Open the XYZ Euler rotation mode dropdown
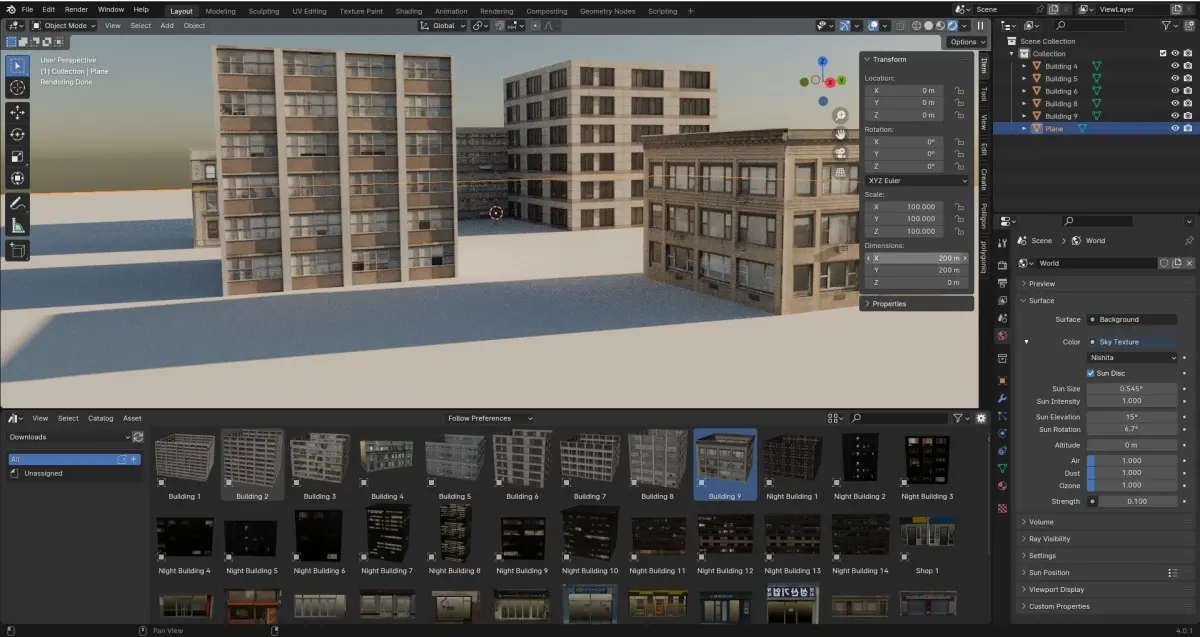This screenshot has width=1200, height=637. (917, 181)
